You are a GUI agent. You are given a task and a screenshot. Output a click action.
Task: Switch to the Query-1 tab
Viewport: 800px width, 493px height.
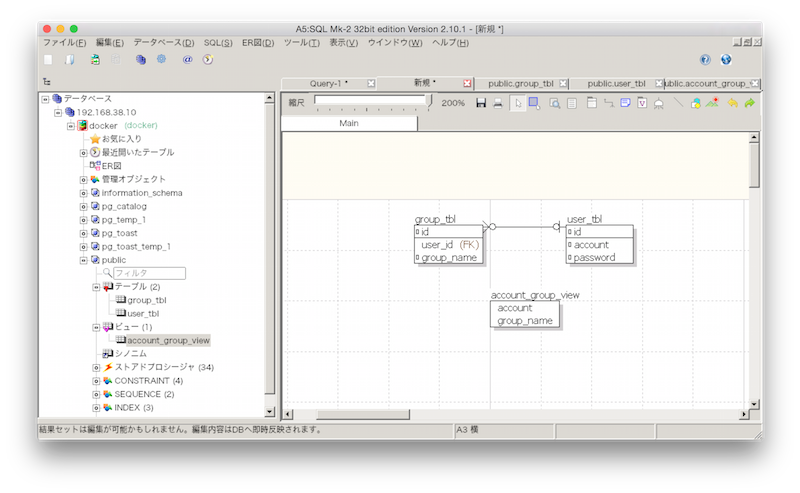pos(328,83)
